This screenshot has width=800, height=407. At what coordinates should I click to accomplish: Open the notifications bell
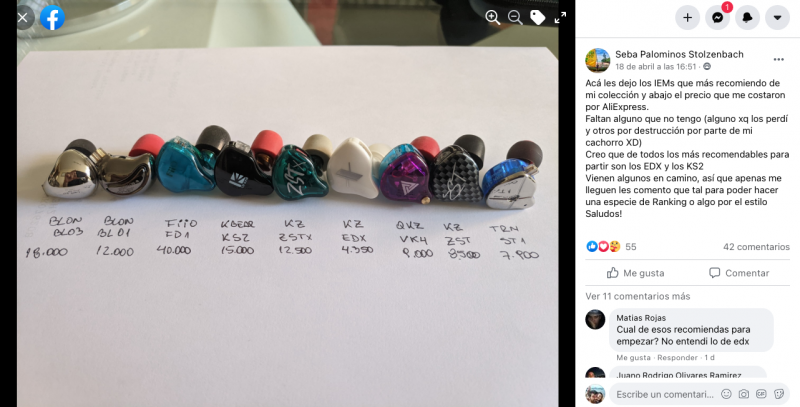point(747,18)
